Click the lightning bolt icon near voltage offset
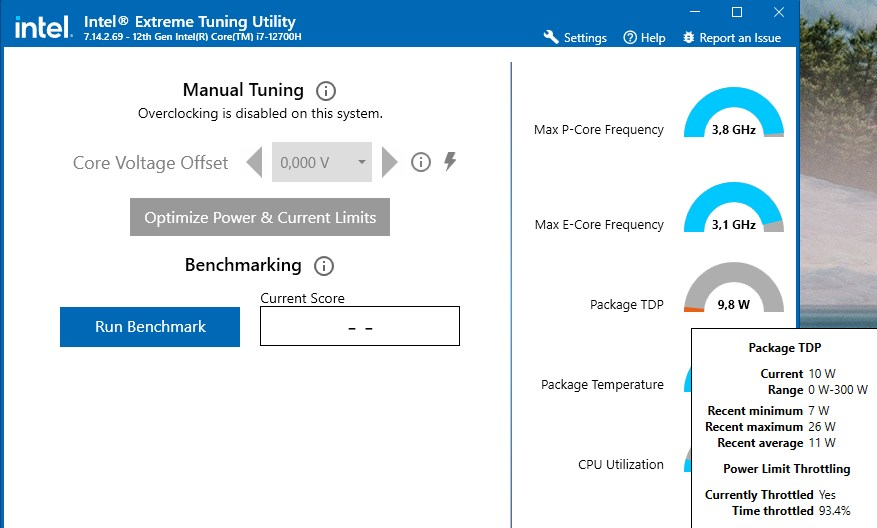 (x=450, y=161)
